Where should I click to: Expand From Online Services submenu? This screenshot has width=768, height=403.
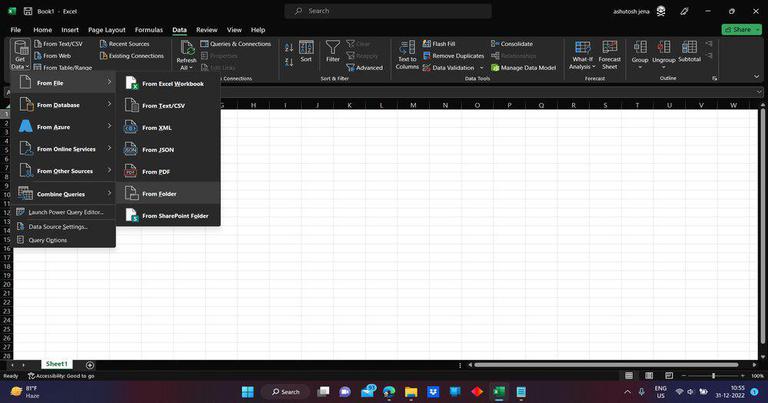coord(64,149)
